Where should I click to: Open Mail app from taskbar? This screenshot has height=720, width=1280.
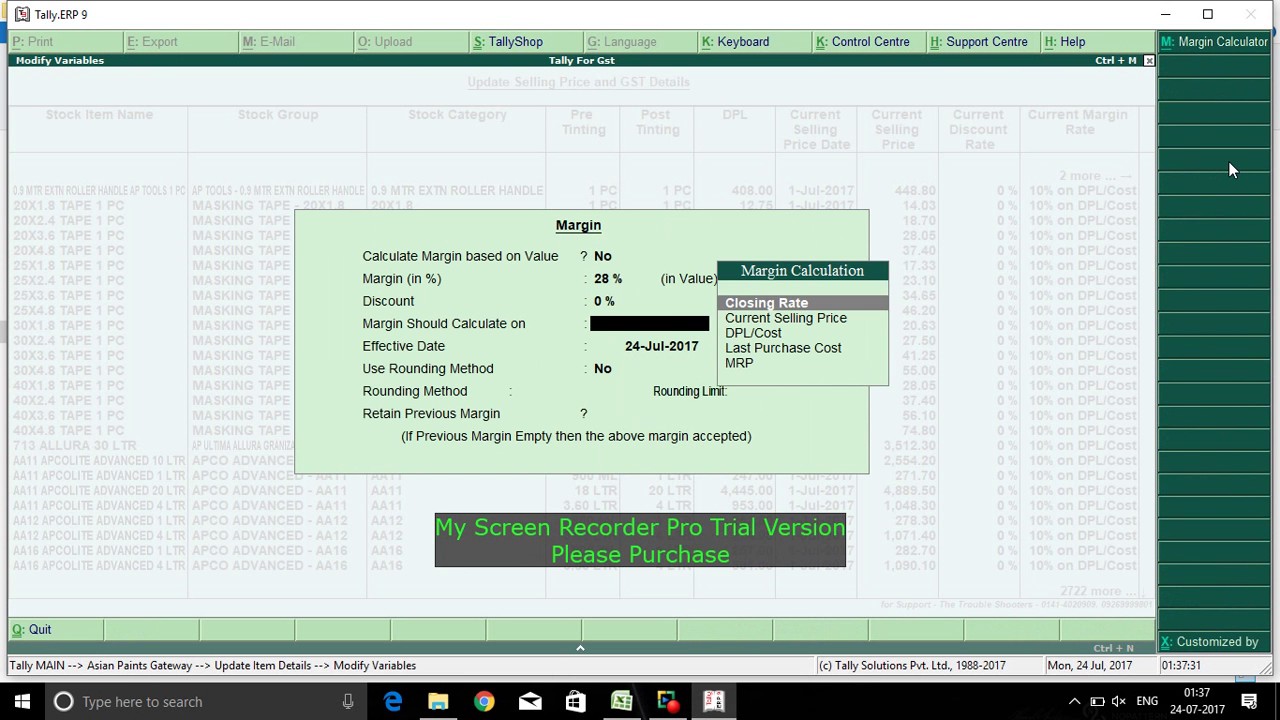(530, 702)
